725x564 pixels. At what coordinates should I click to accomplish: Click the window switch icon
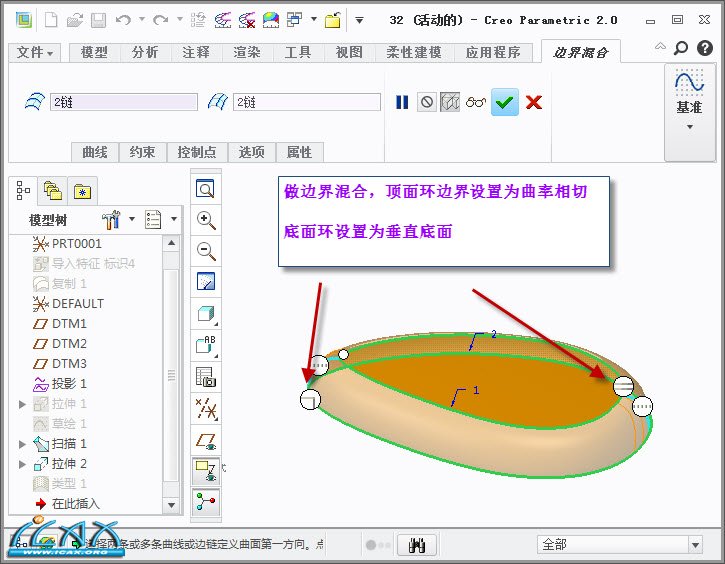point(295,19)
